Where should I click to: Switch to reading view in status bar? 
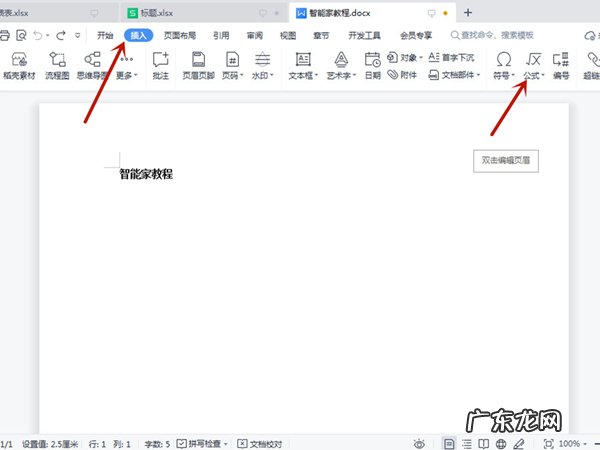[x=484, y=444]
